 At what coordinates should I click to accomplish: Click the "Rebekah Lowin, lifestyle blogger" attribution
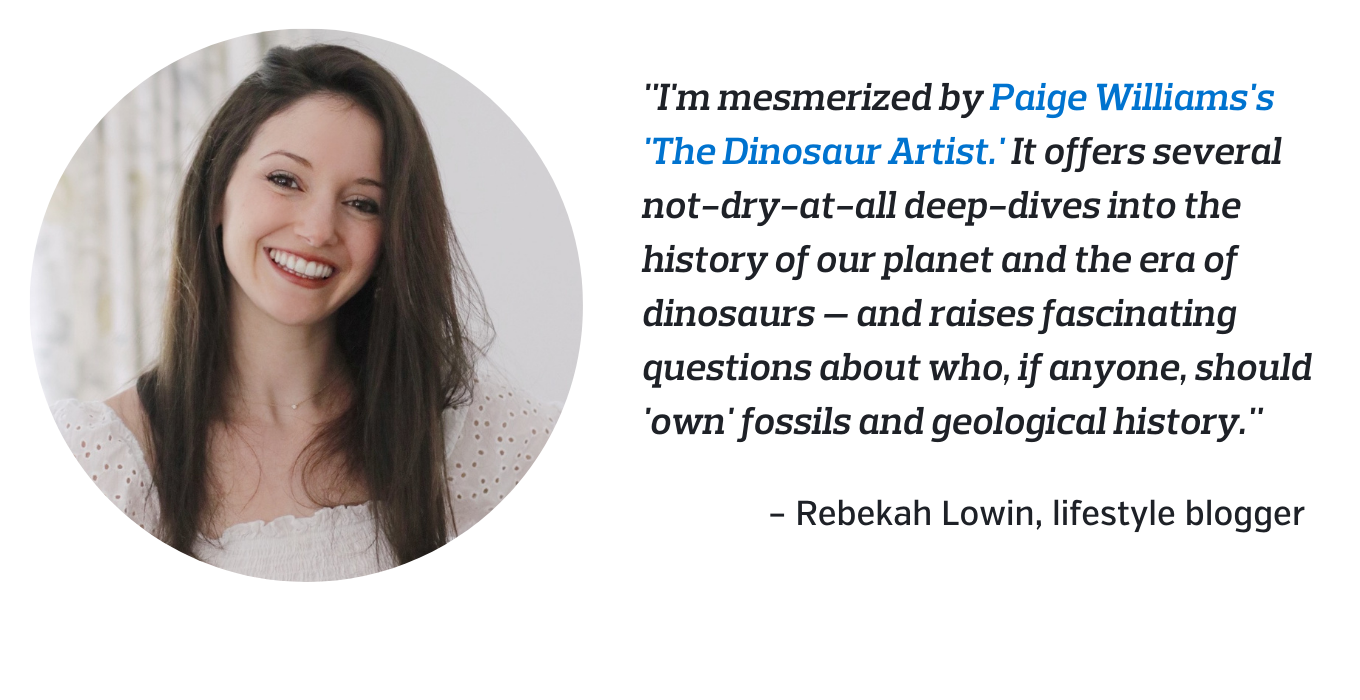(1037, 514)
